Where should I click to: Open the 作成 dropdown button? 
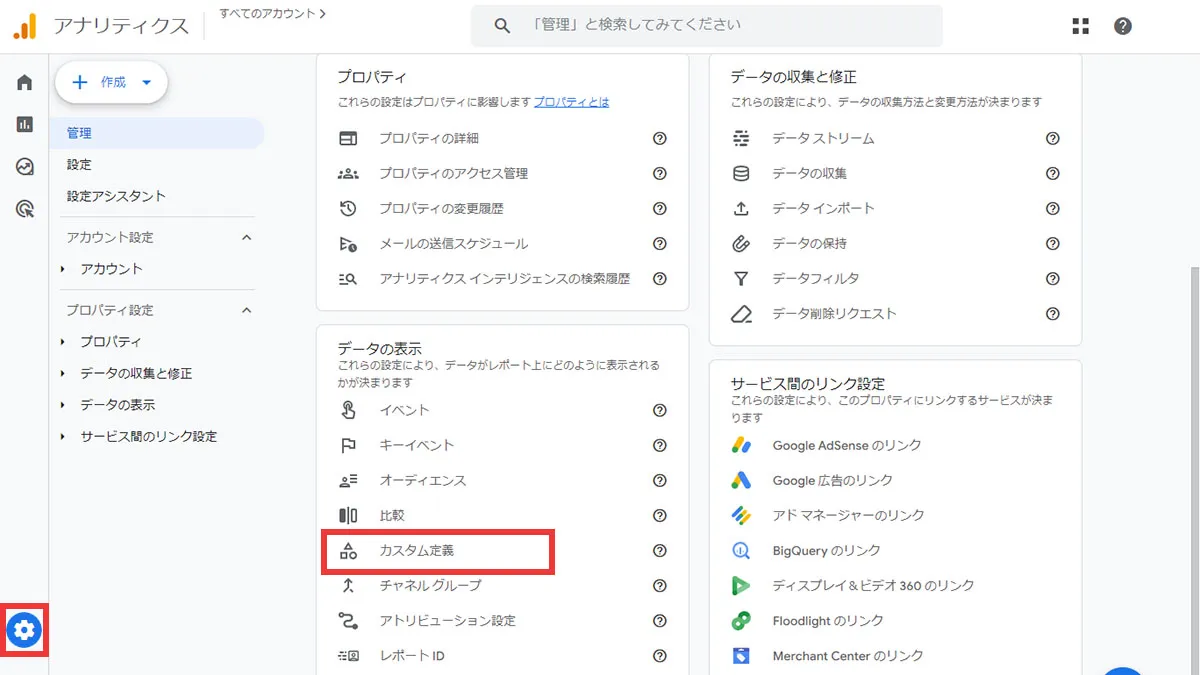111,83
